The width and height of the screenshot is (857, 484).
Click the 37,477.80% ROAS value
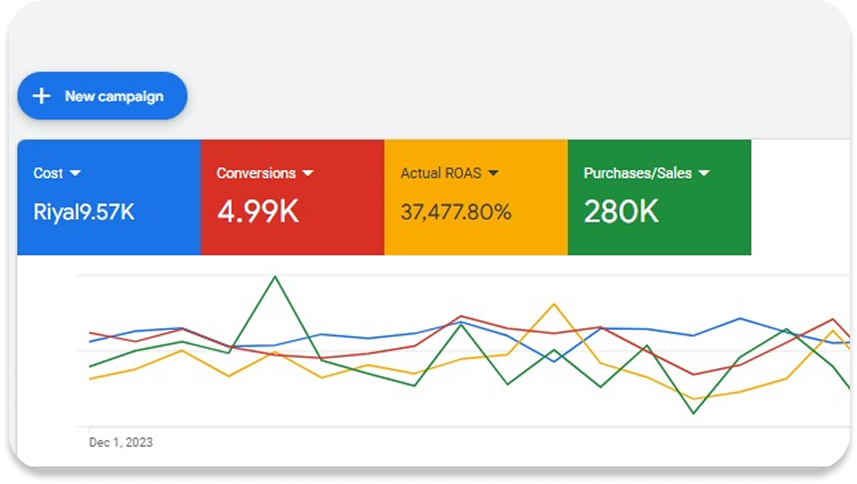point(456,212)
